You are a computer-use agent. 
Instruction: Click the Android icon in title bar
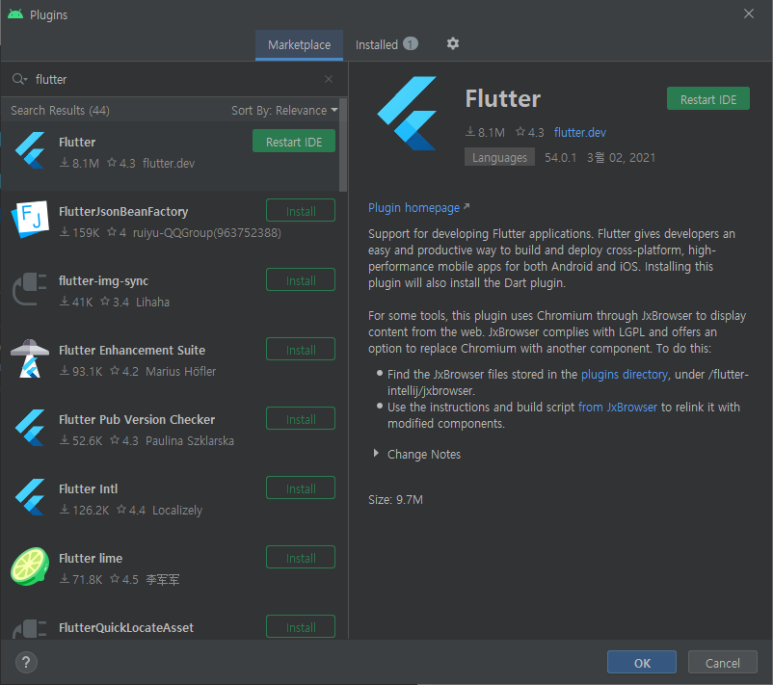point(15,14)
